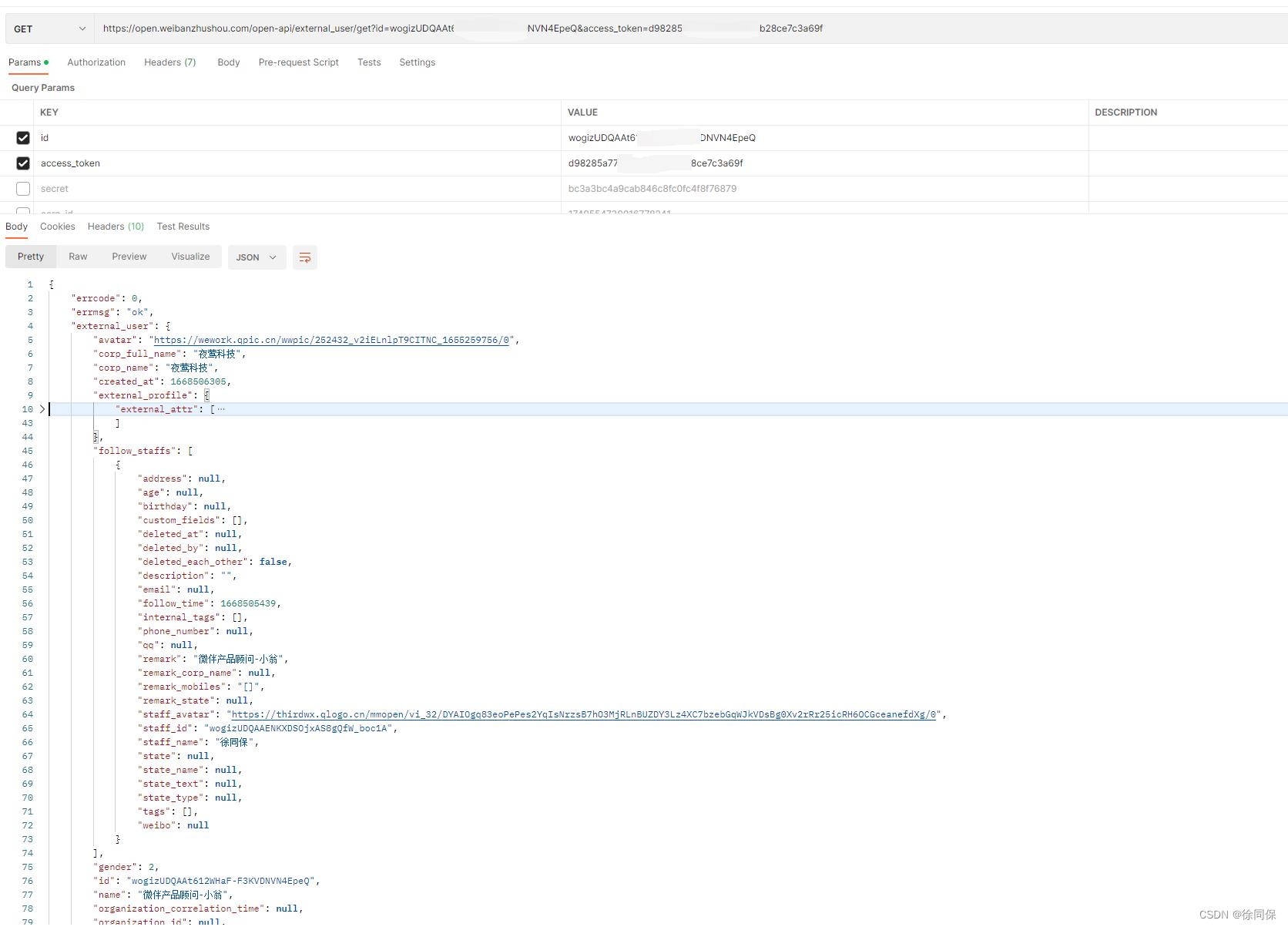This screenshot has height=927, width=1288.
Task: Open the response Headers (10) tab
Action: [x=116, y=227]
